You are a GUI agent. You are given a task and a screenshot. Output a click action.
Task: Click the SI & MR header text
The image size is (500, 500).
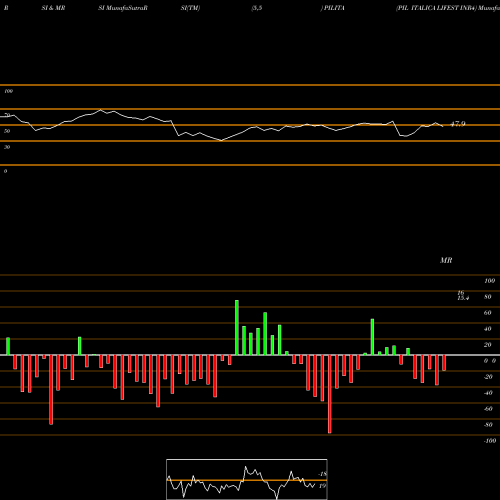tap(53, 8)
